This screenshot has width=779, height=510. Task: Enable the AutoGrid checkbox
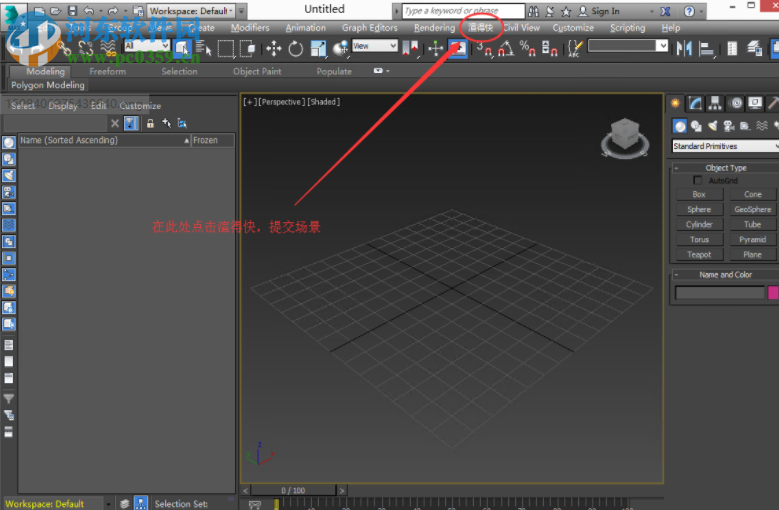698,180
